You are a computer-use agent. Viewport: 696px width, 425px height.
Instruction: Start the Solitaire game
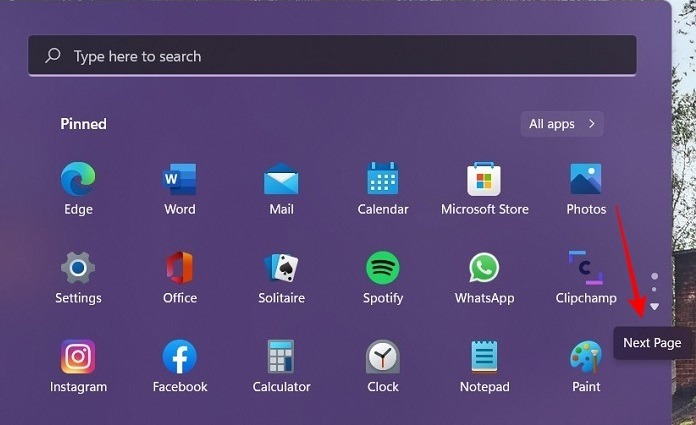(281, 268)
